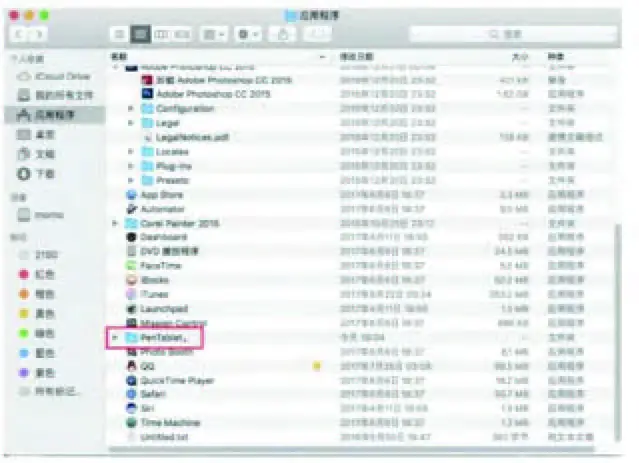Expand the Corel Painter 2016 folder triangle
639x463 pixels.
tap(115, 223)
